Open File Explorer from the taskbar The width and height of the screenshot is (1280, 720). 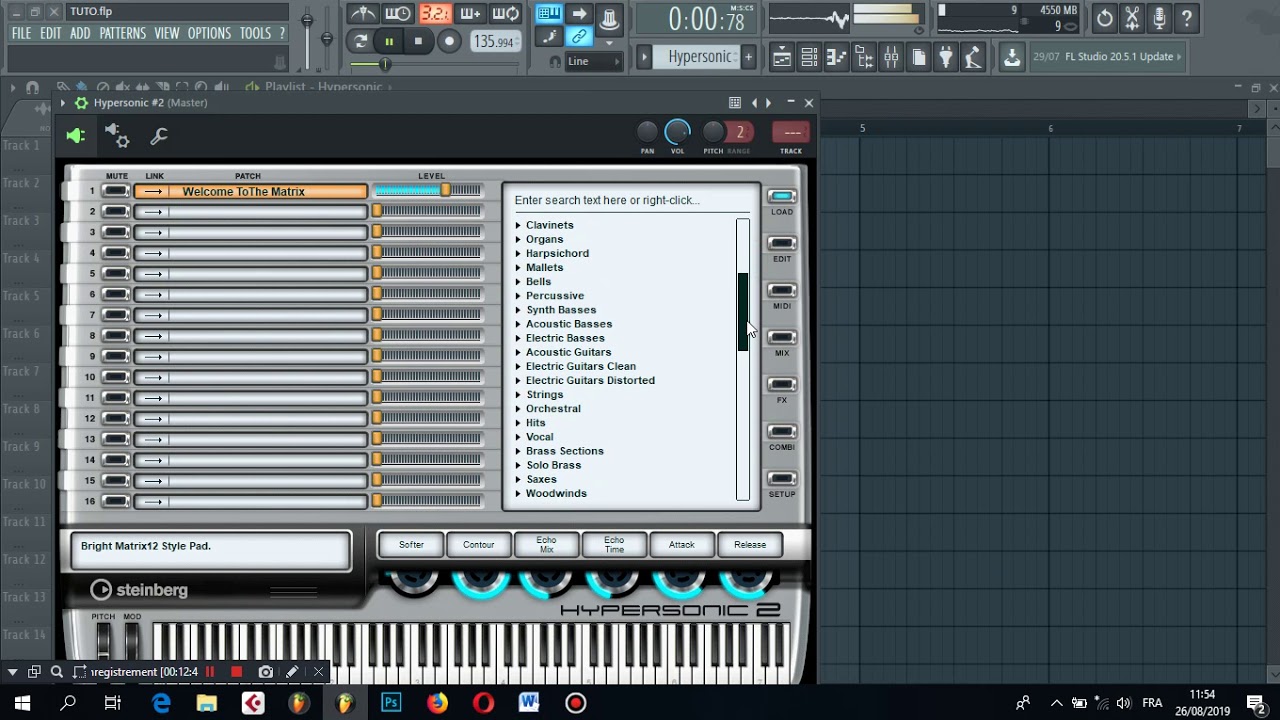tap(207, 703)
